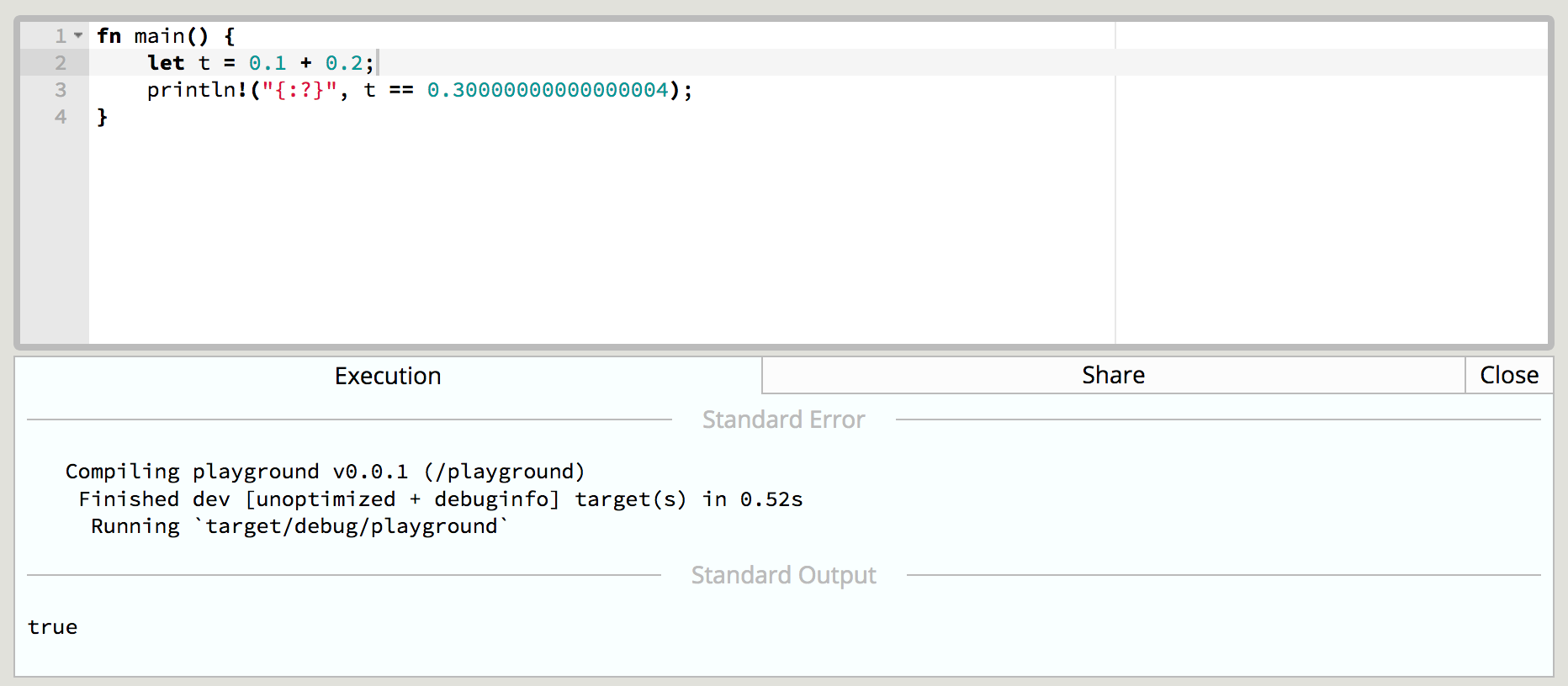Place cursor on 'fn main() {' line
The height and width of the screenshot is (686, 1568).
click(166, 36)
